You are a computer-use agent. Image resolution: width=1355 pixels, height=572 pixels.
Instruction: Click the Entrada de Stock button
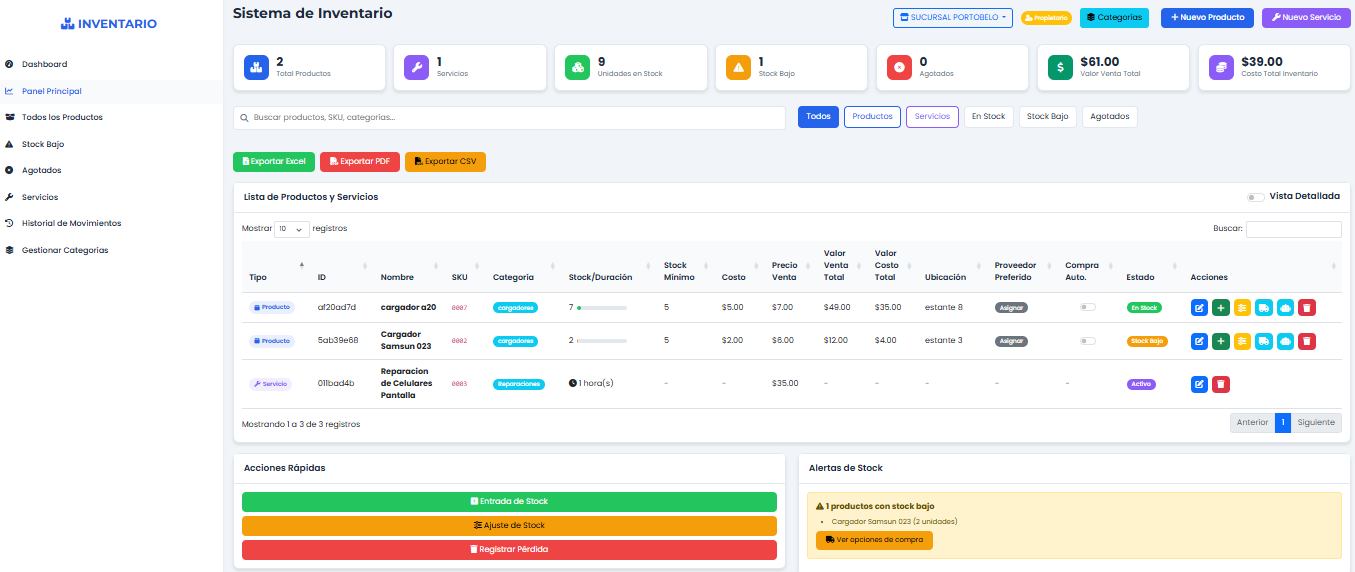[x=509, y=502]
